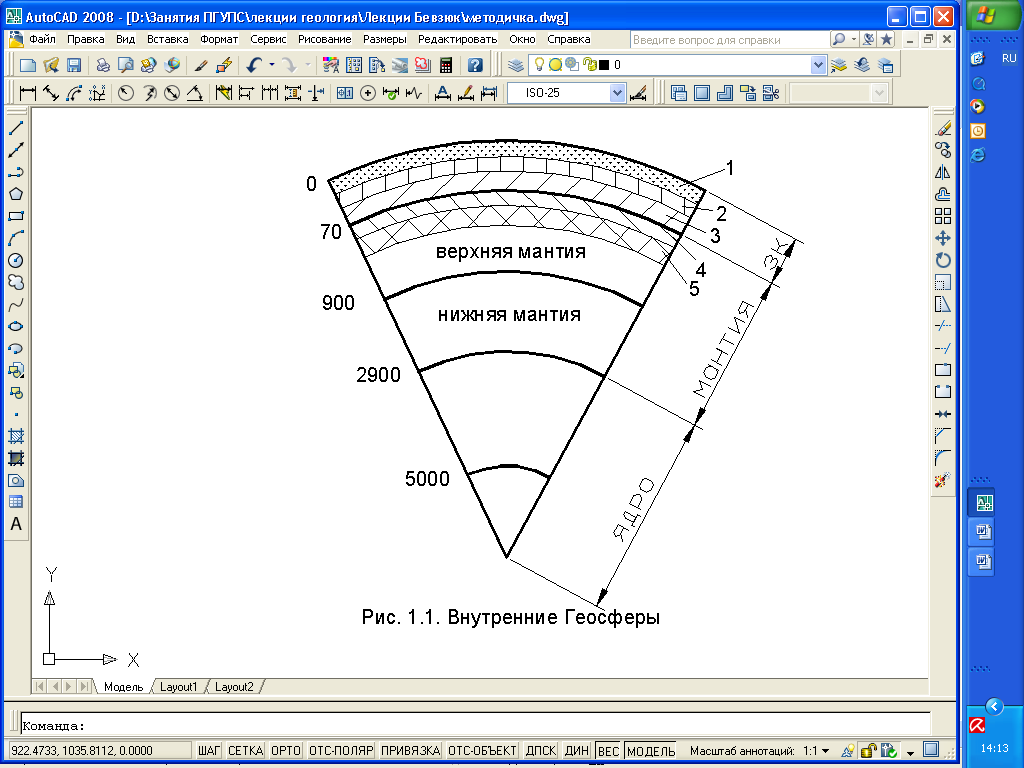Click the Array tool
The image size is (1024, 768).
pos(942,216)
